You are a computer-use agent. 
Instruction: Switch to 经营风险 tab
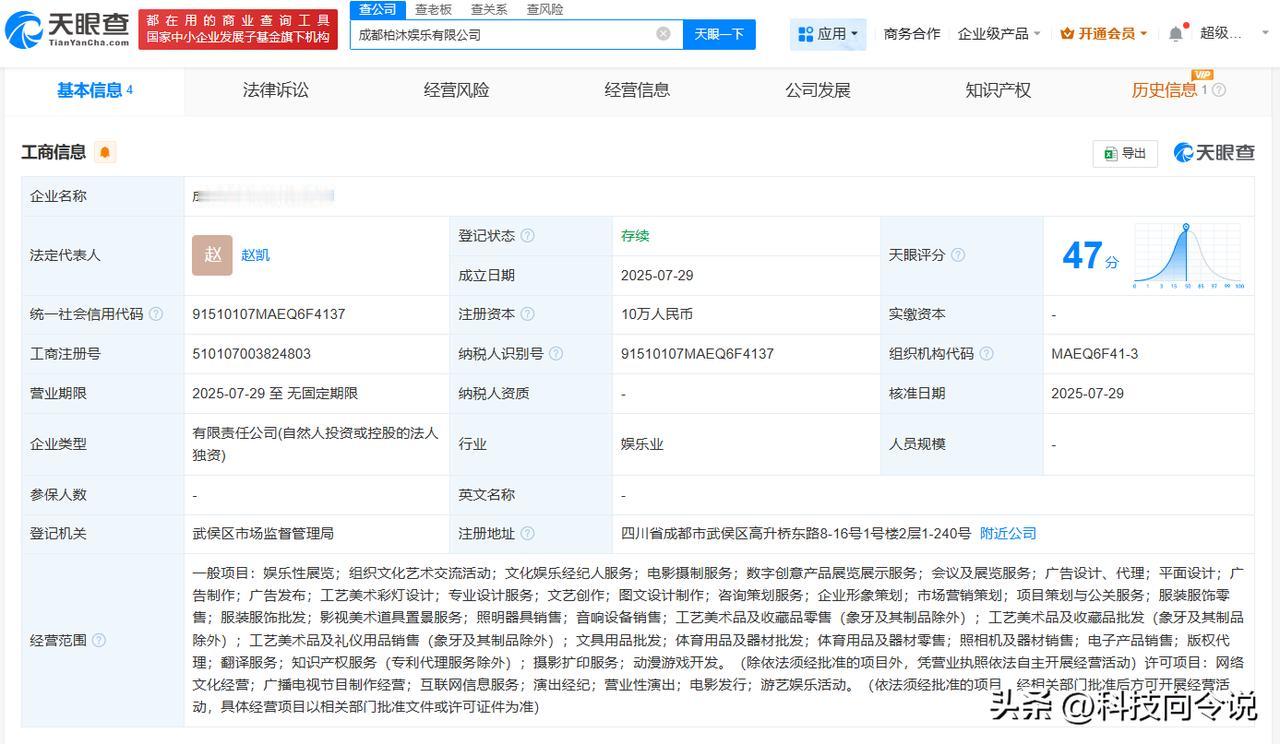pos(456,90)
